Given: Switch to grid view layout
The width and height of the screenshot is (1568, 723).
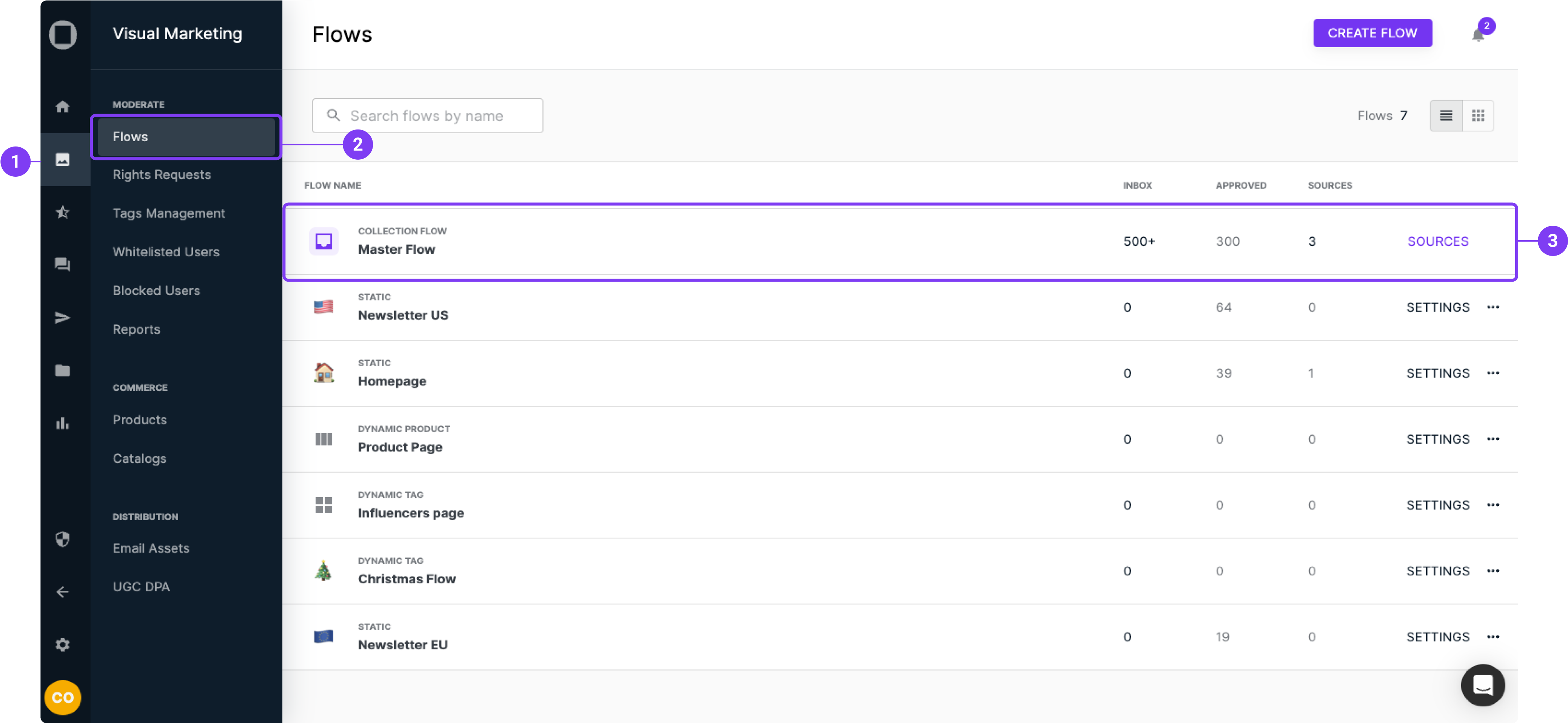Looking at the screenshot, I should (1478, 116).
